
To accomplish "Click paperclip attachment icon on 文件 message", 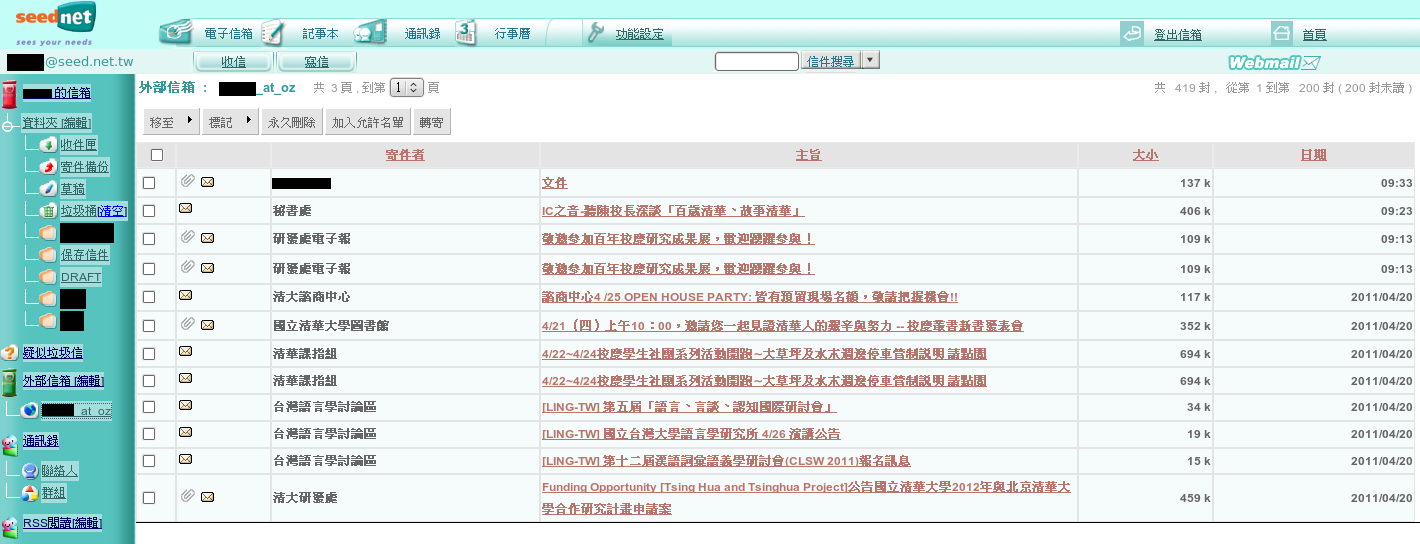I will pyautogui.click(x=187, y=181).
